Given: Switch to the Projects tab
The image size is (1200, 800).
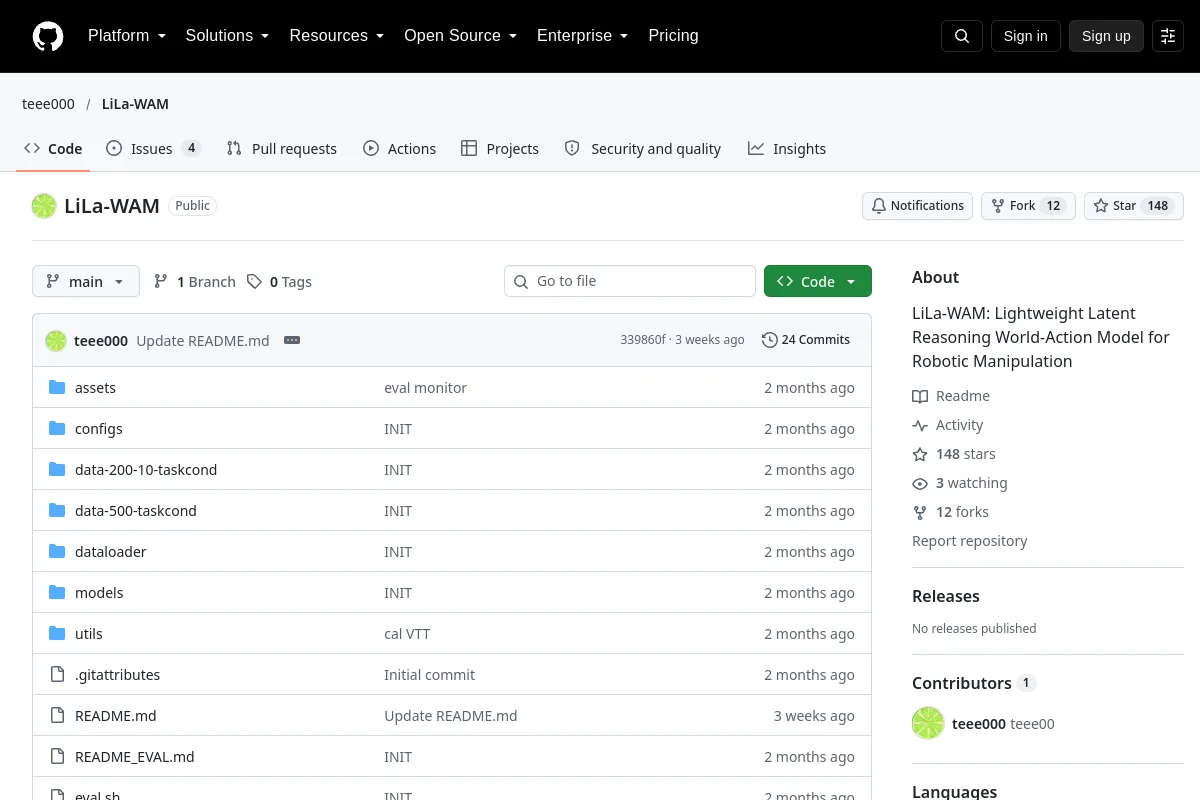Looking at the screenshot, I should (x=500, y=149).
